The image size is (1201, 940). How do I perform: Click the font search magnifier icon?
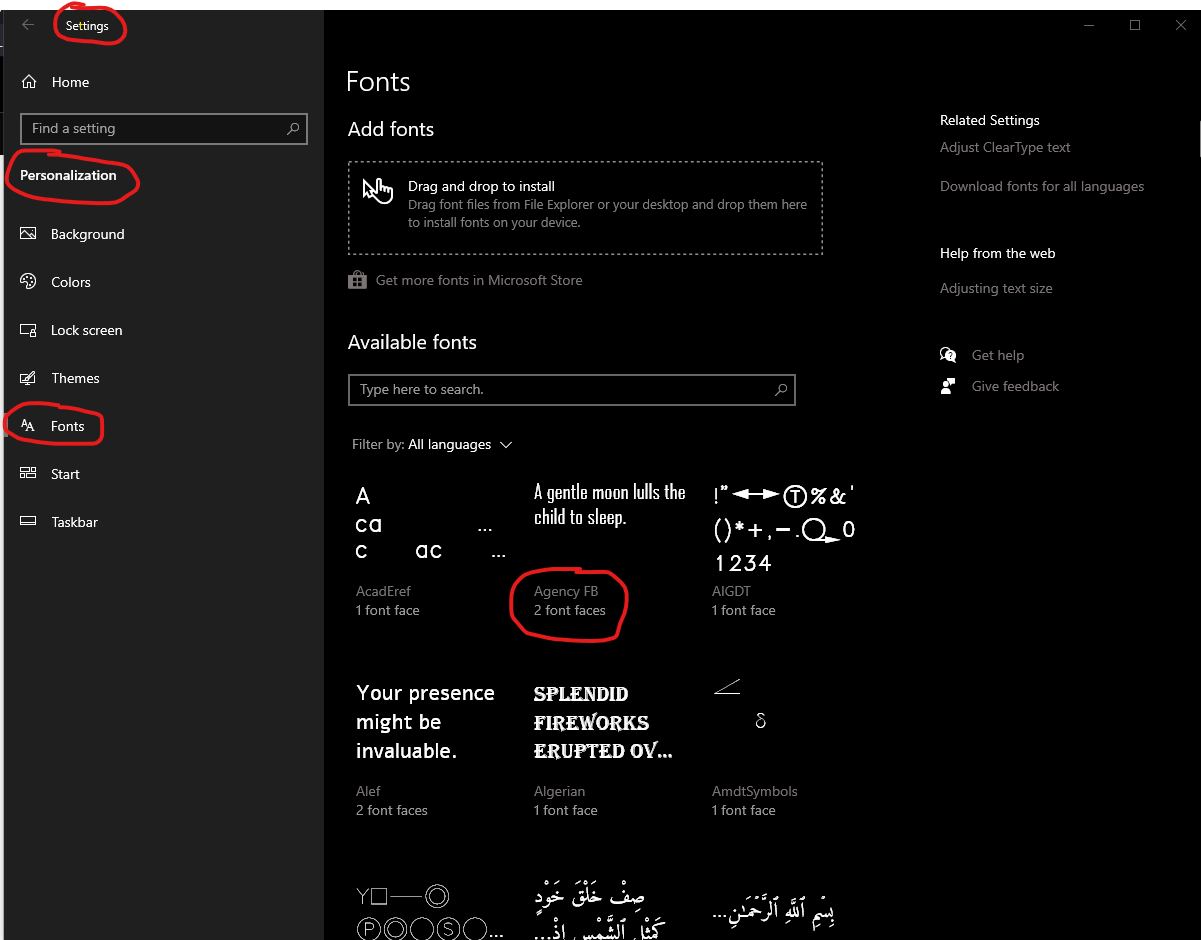coord(781,389)
